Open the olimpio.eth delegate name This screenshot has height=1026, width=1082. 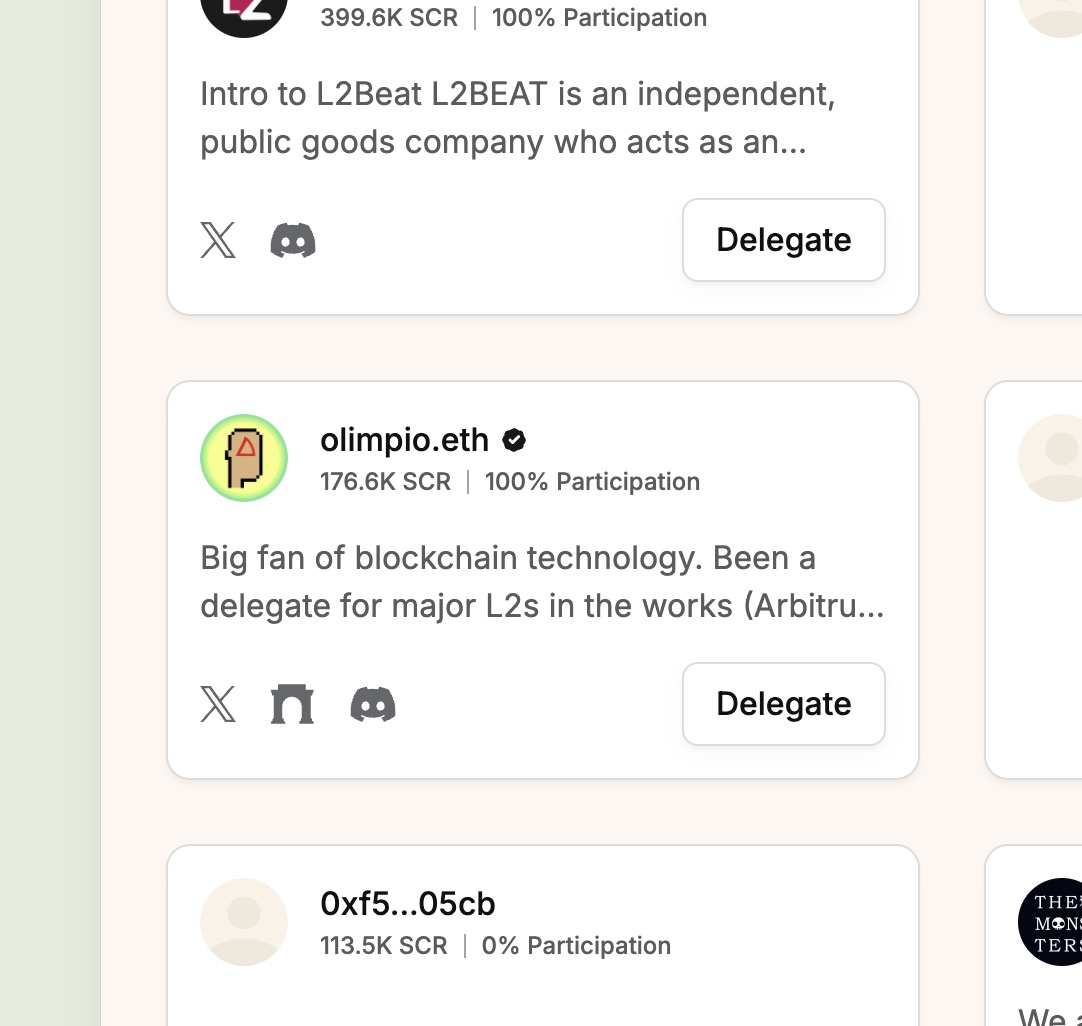point(404,440)
